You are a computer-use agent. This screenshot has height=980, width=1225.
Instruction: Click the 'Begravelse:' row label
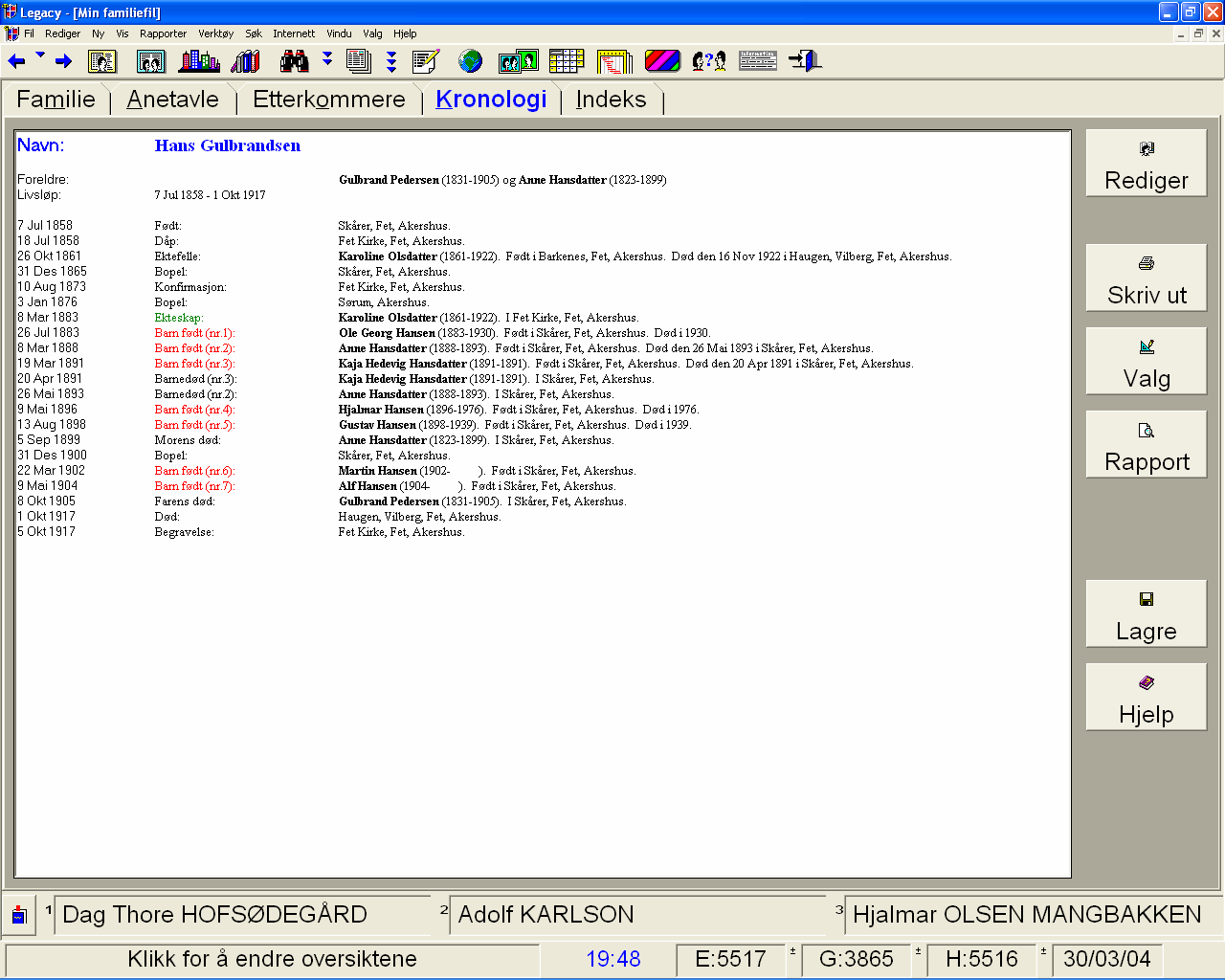coord(184,532)
